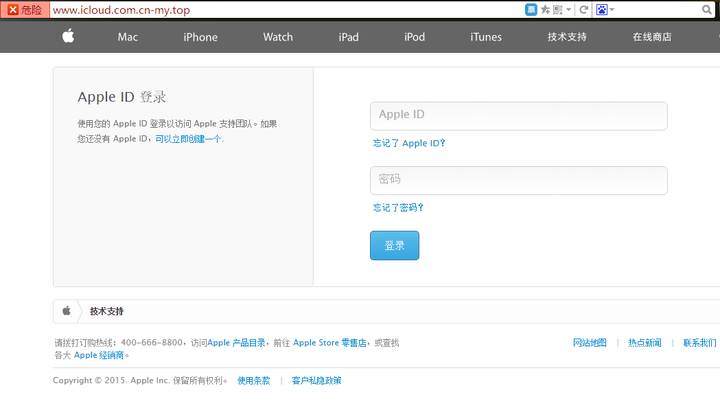This screenshot has width=720, height=410.
Task: Click the Apple ID 登录 heading
Action: tap(122, 97)
